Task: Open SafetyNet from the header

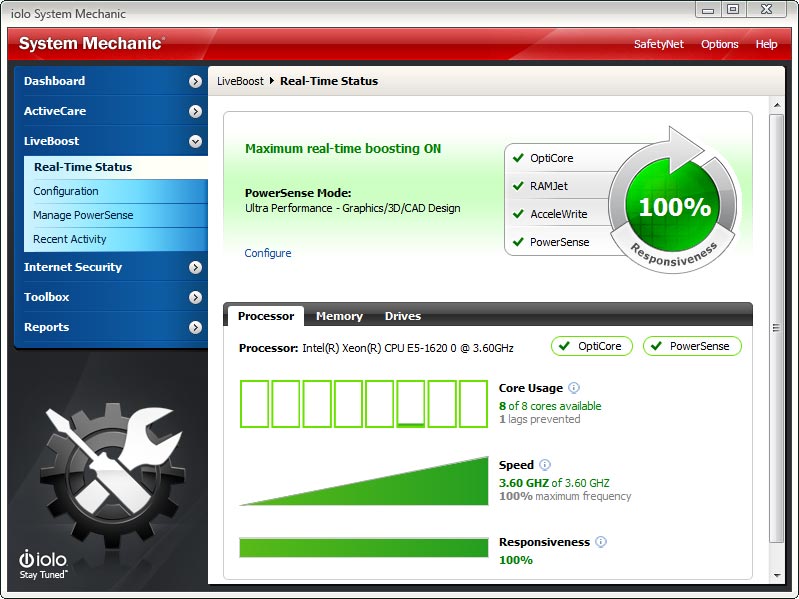Action: [x=658, y=44]
